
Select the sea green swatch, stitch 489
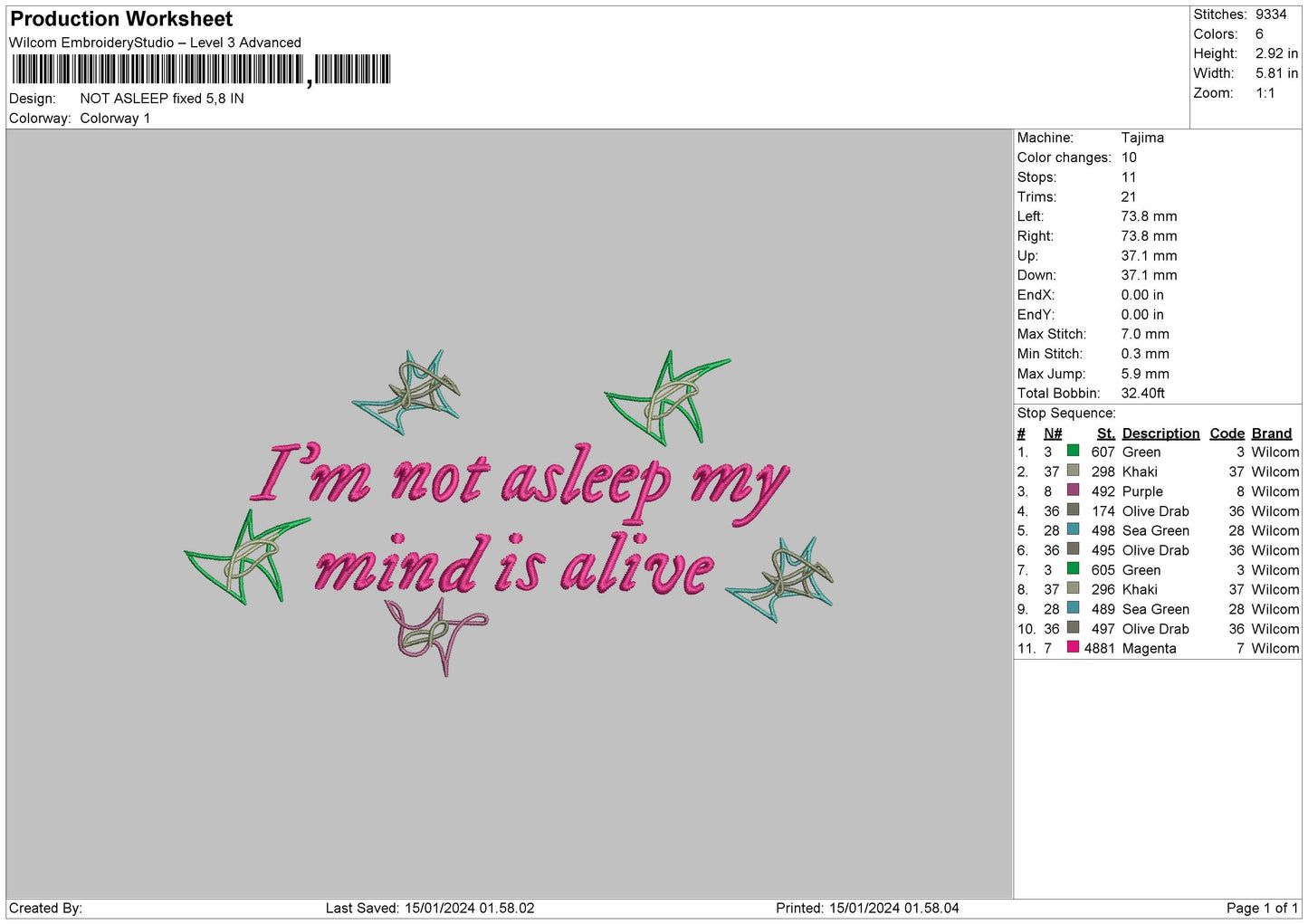1073,608
